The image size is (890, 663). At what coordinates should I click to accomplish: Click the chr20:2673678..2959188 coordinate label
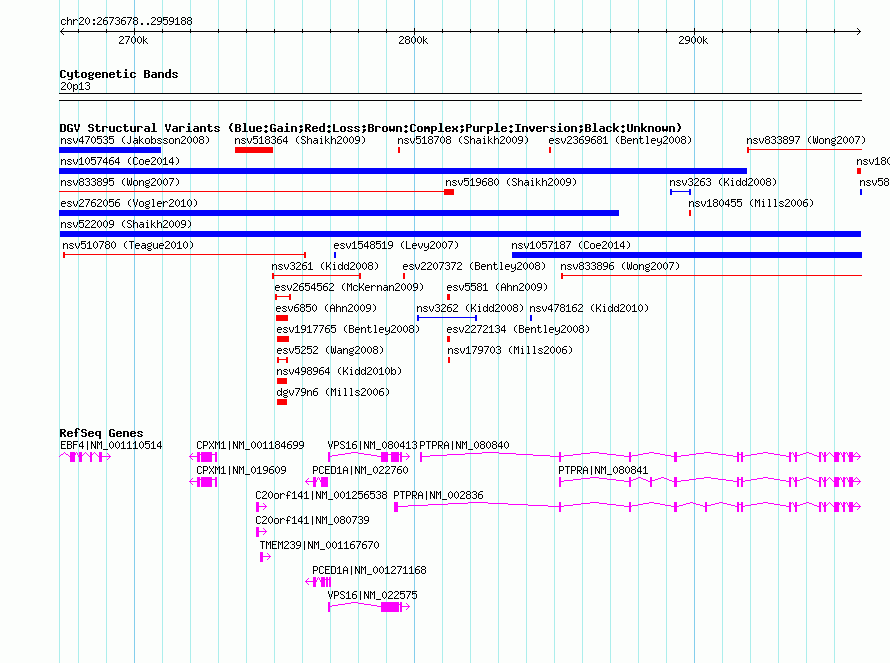[x=126, y=21]
